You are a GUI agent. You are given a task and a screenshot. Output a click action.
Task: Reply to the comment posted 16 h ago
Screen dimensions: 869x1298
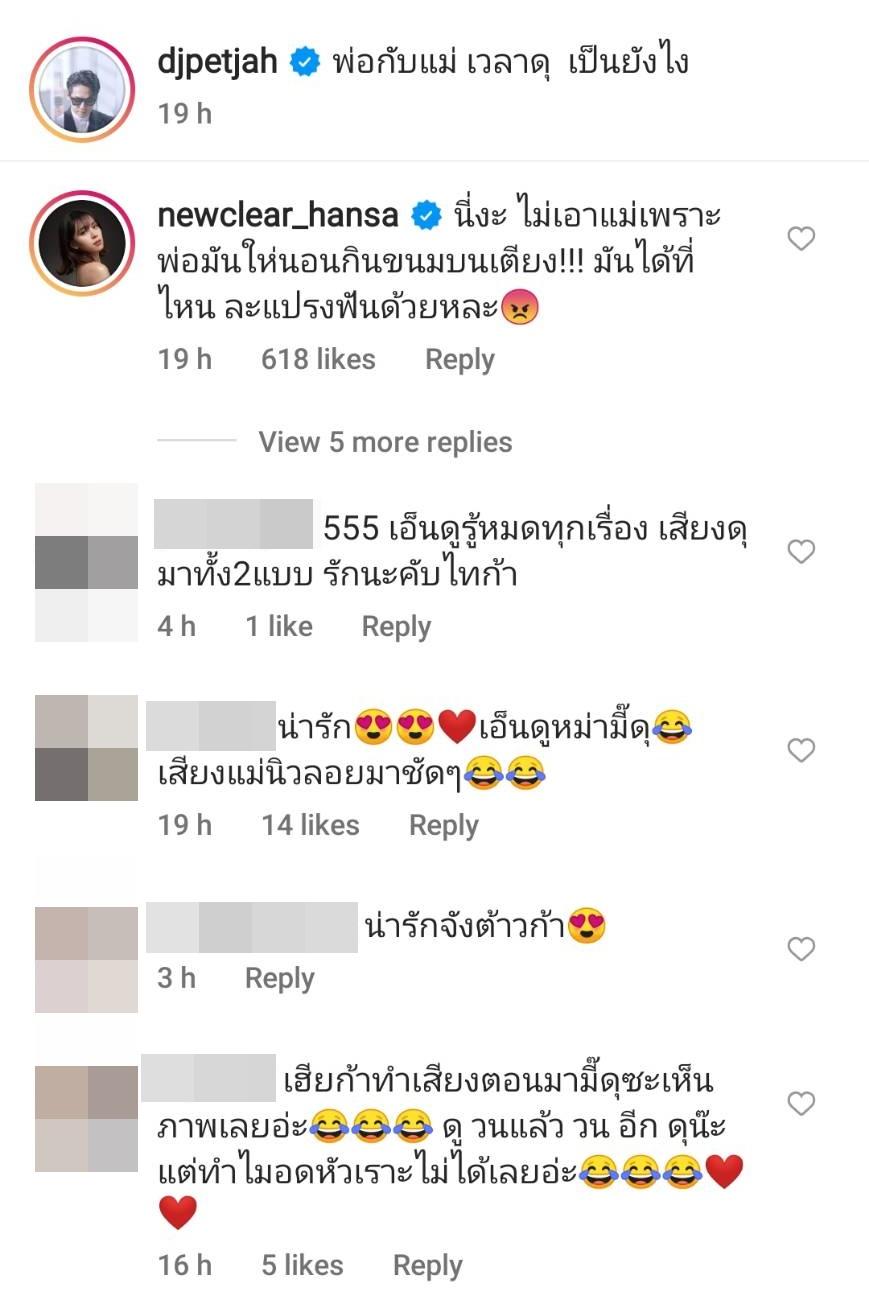coord(428,1265)
